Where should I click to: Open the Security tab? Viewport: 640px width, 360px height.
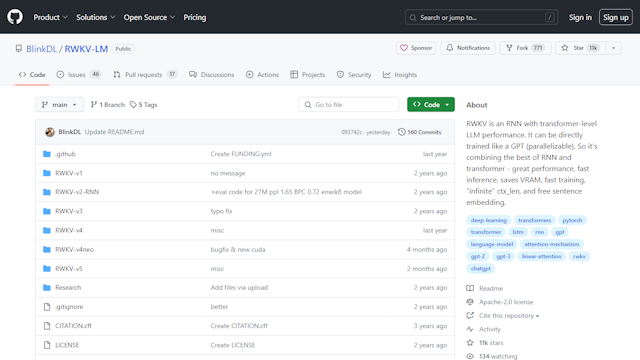click(354, 75)
